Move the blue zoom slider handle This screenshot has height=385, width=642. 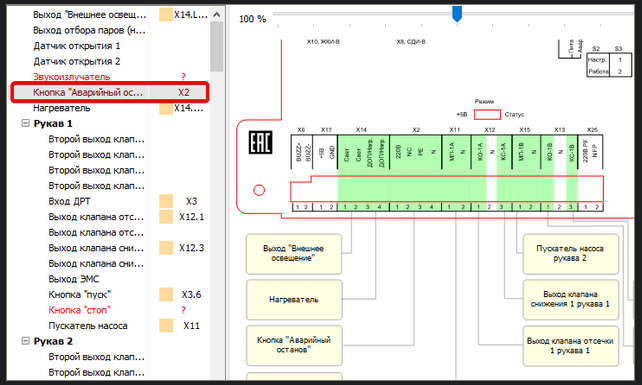point(457,14)
